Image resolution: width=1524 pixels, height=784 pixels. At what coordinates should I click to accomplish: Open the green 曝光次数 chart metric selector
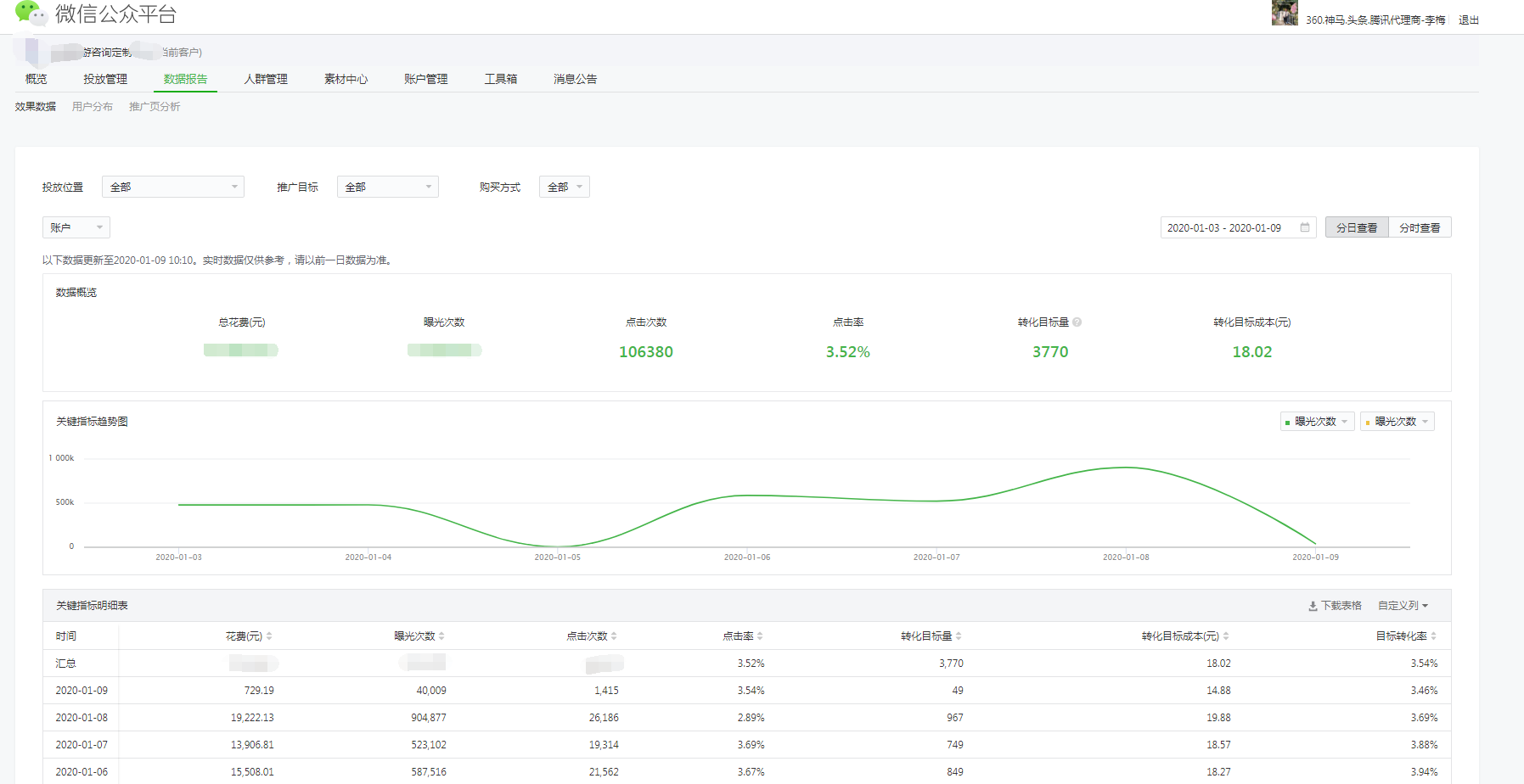pyautogui.click(x=1317, y=422)
